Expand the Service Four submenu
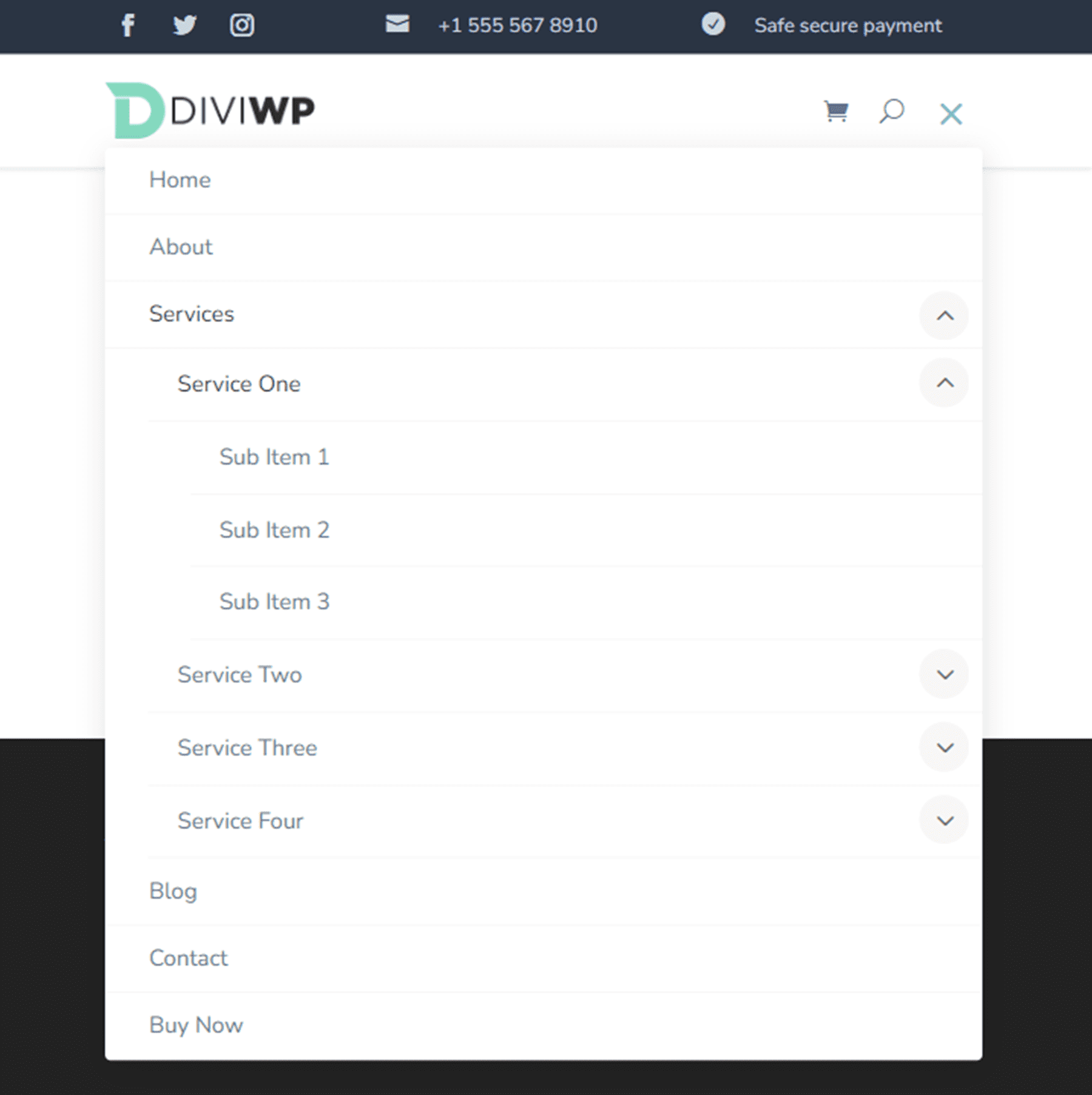This screenshot has width=1092, height=1095. (x=944, y=821)
